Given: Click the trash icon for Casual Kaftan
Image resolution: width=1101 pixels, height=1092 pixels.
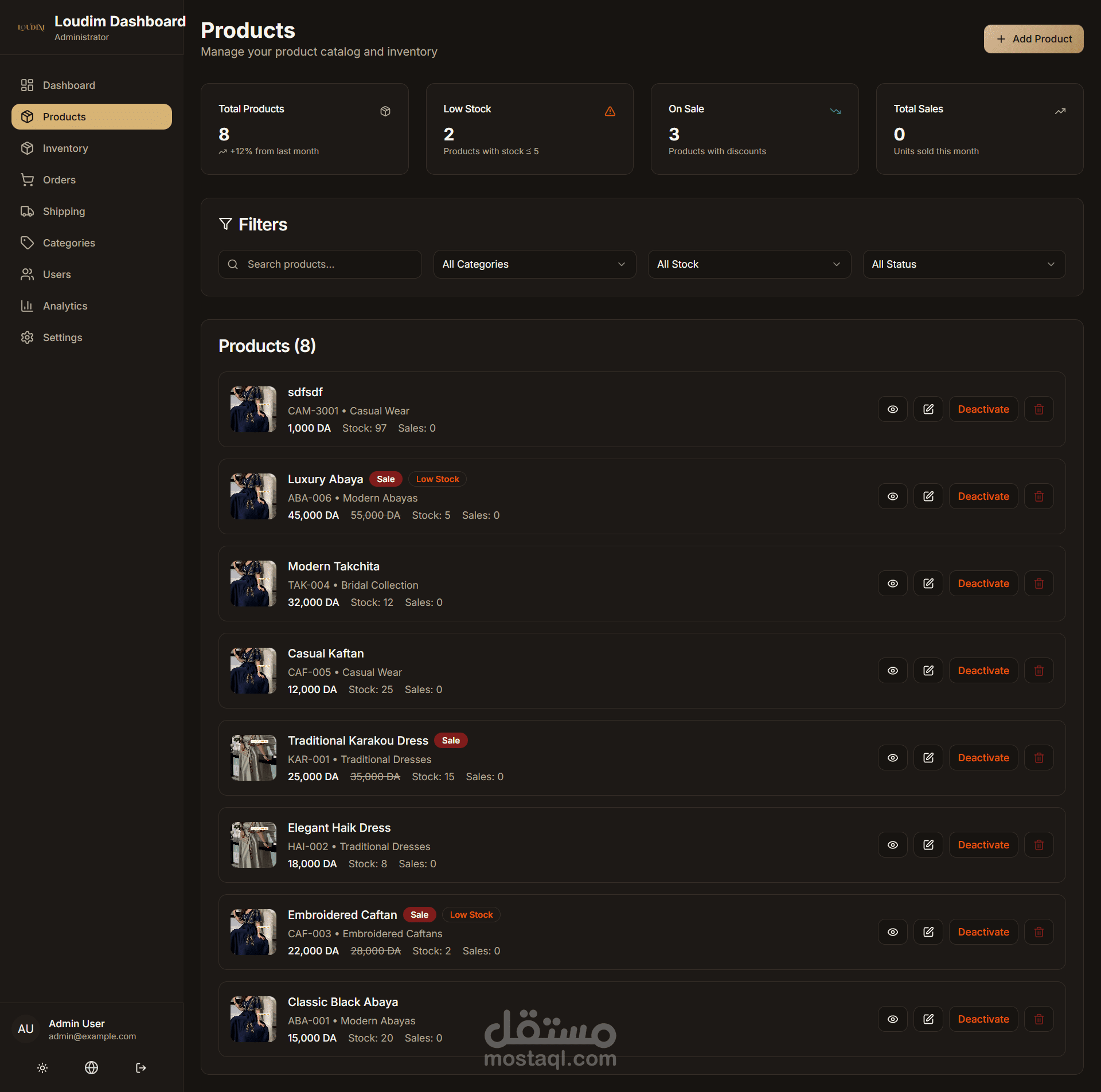Looking at the screenshot, I should coord(1038,671).
